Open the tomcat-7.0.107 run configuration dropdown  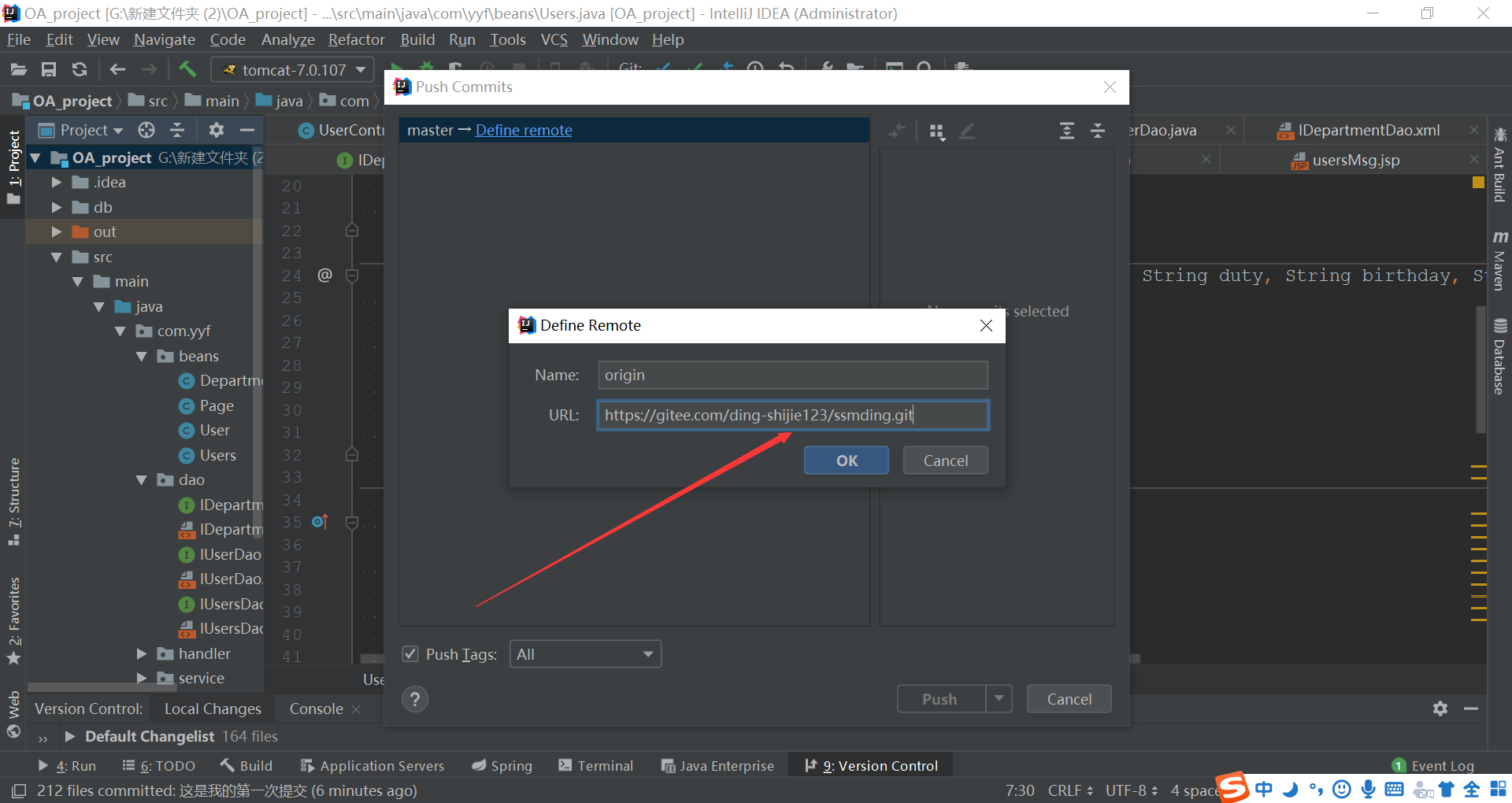click(x=293, y=70)
